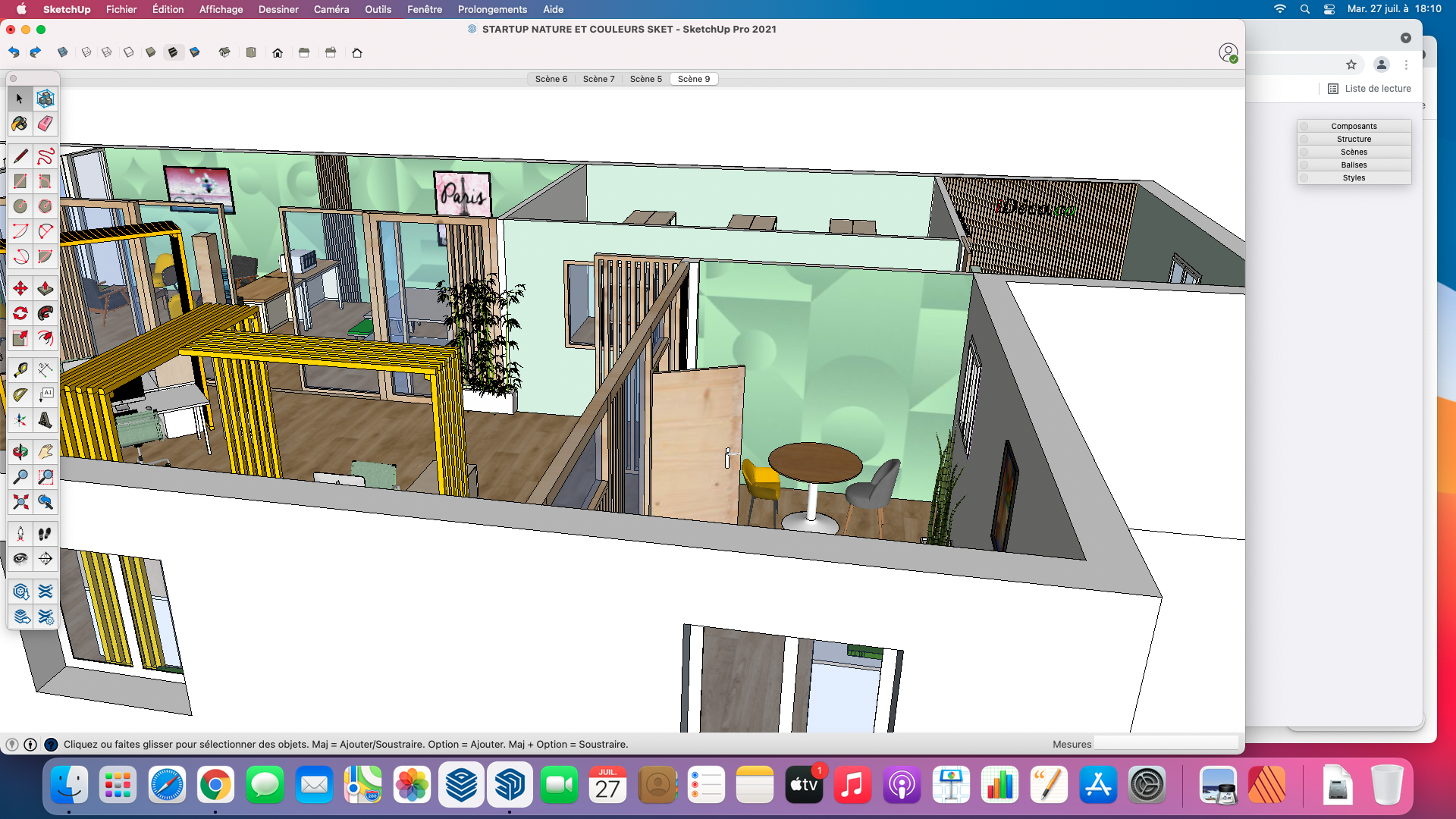Select the Paint Bucket tool
1456x819 pixels.
[20, 124]
